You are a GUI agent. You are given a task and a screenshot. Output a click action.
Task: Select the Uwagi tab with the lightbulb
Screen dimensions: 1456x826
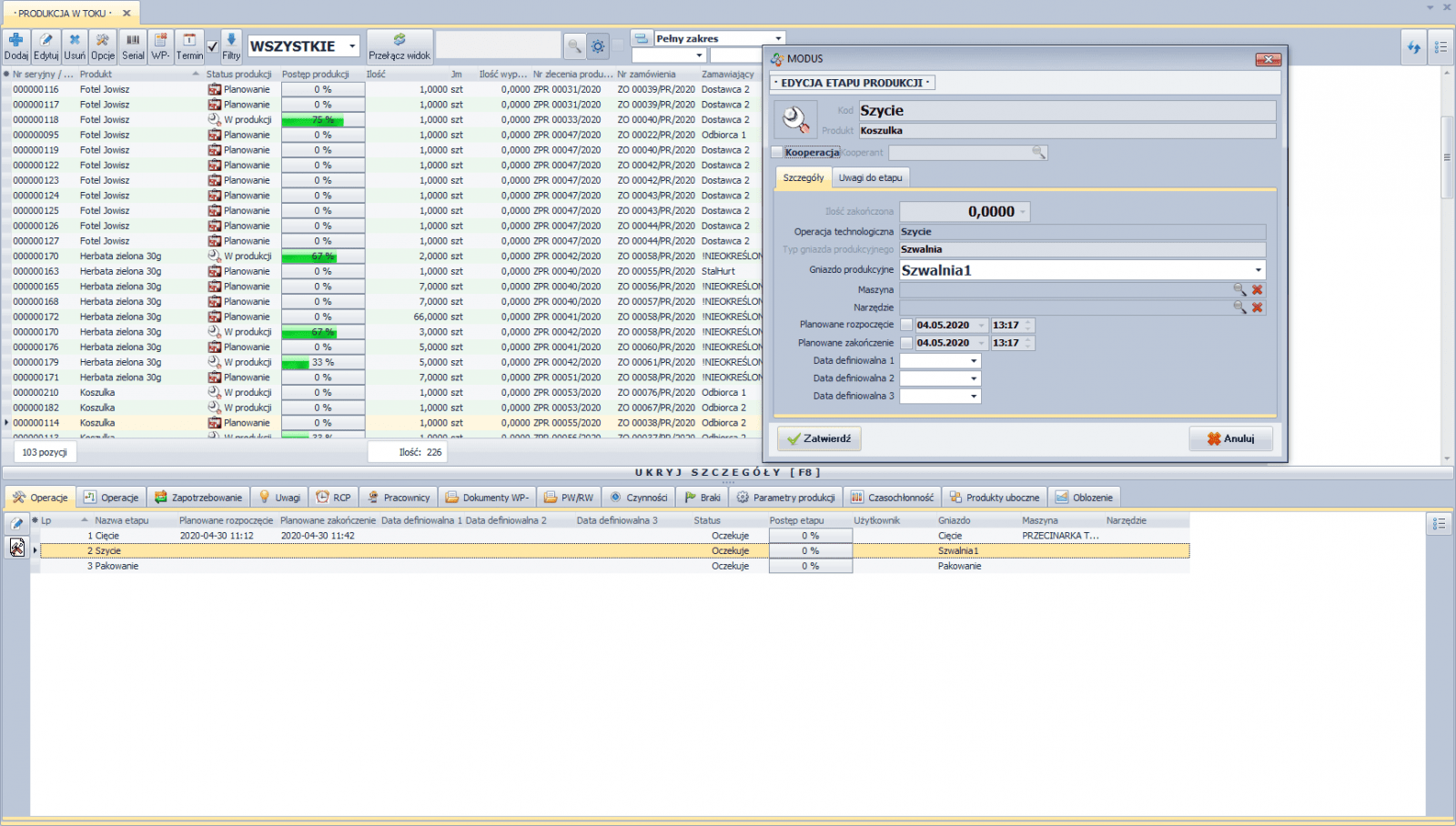tap(279, 498)
